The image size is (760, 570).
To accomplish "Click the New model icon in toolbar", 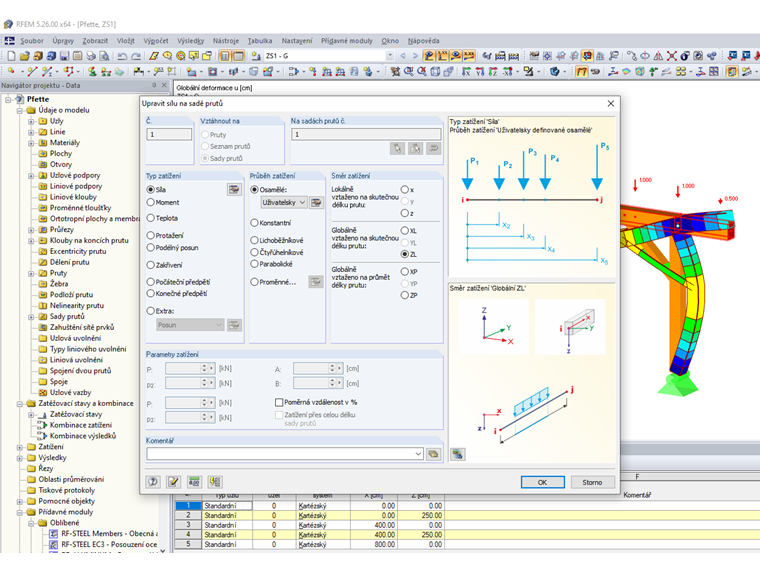I will tap(11, 56).
